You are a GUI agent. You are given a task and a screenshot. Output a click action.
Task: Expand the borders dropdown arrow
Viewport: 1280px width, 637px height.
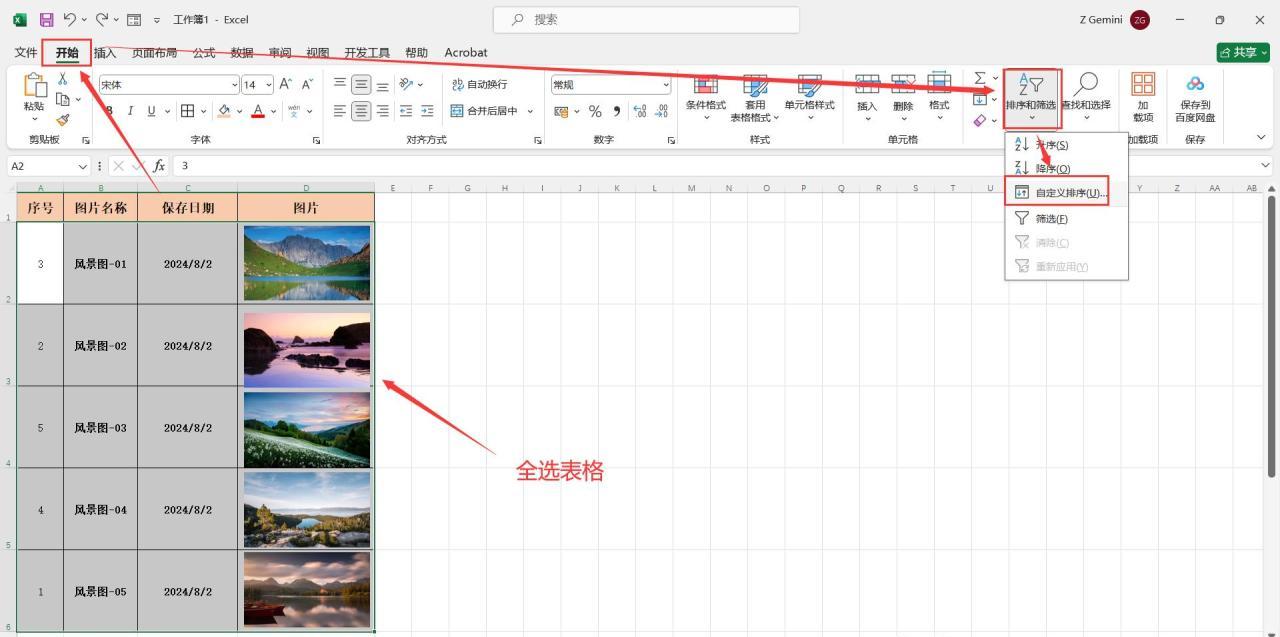point(203,111)
